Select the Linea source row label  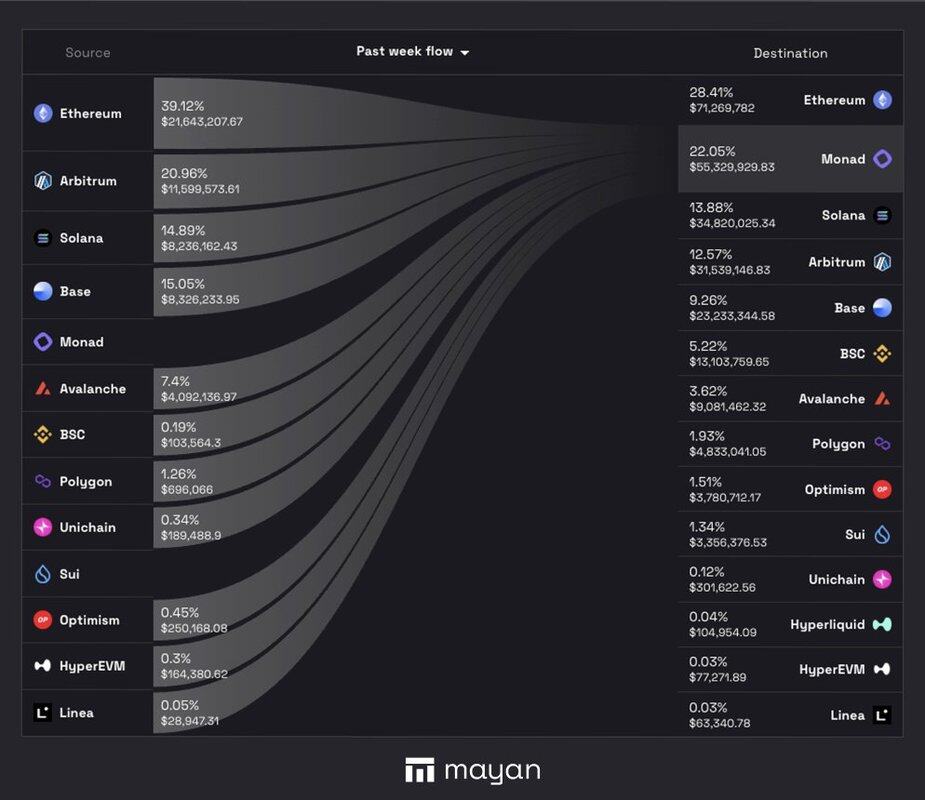(76, 713)
